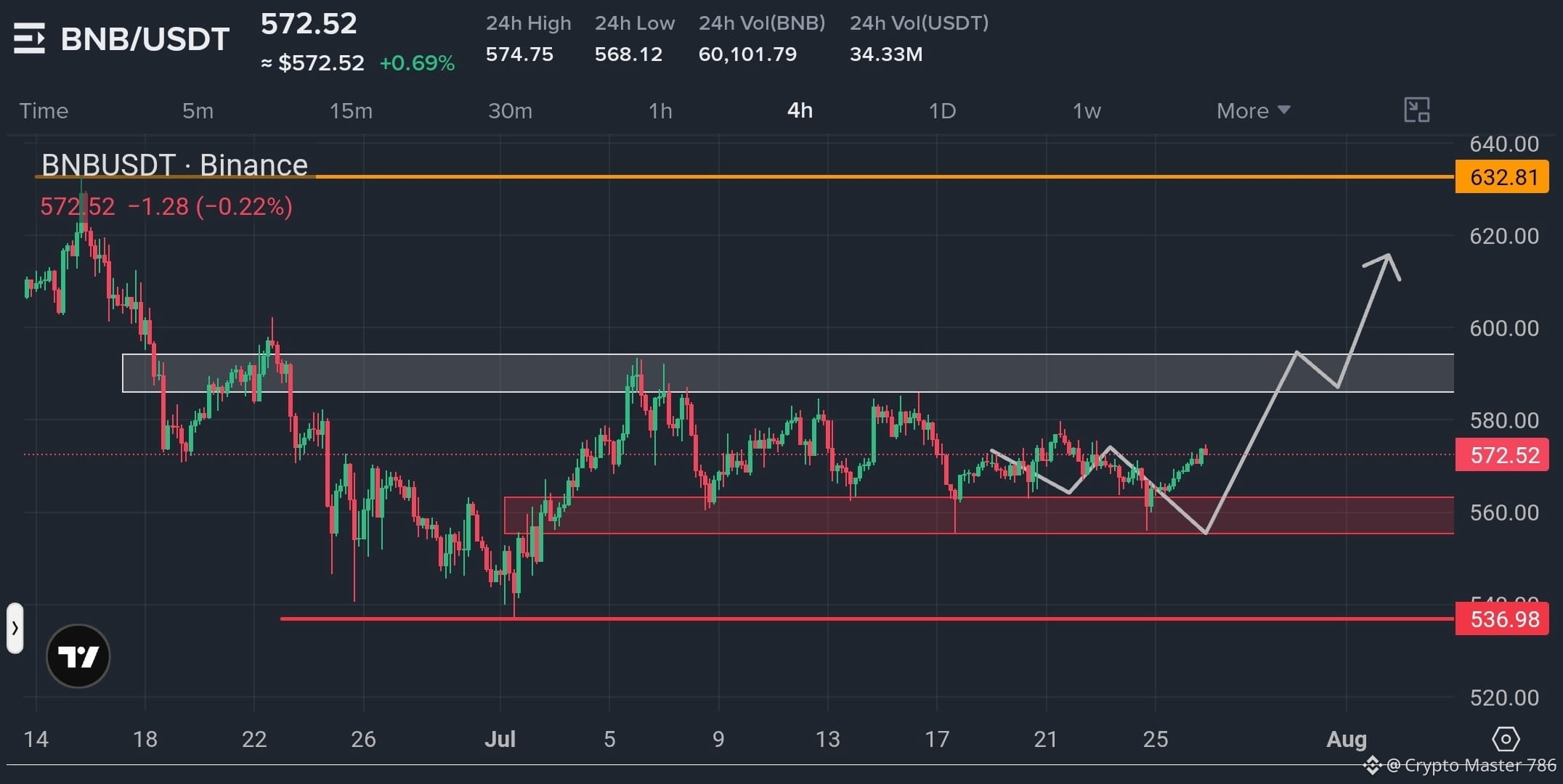Click the 24h High value 574.75

point(519,54)
